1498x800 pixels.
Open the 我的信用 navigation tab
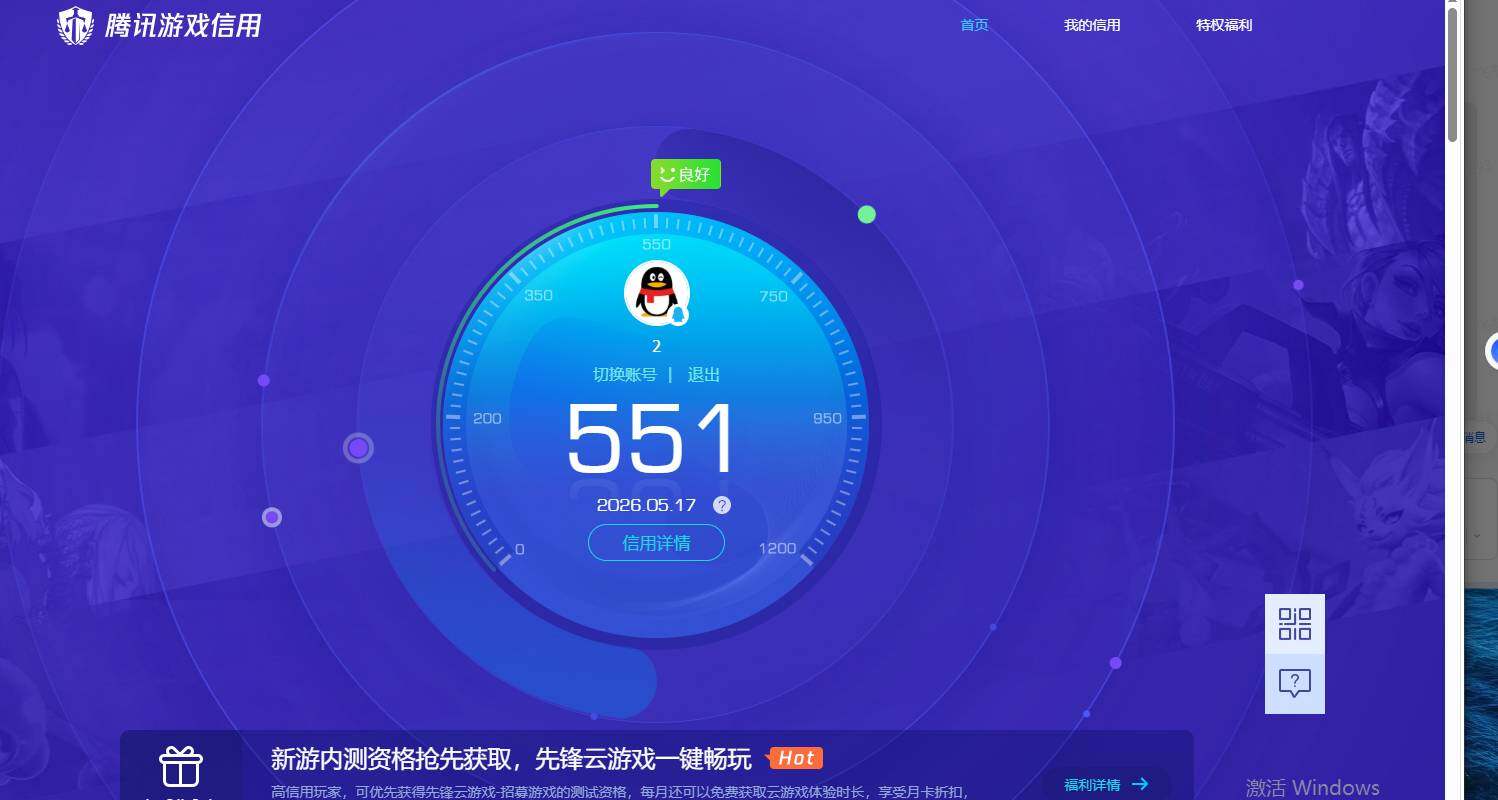click(1092, 25)
